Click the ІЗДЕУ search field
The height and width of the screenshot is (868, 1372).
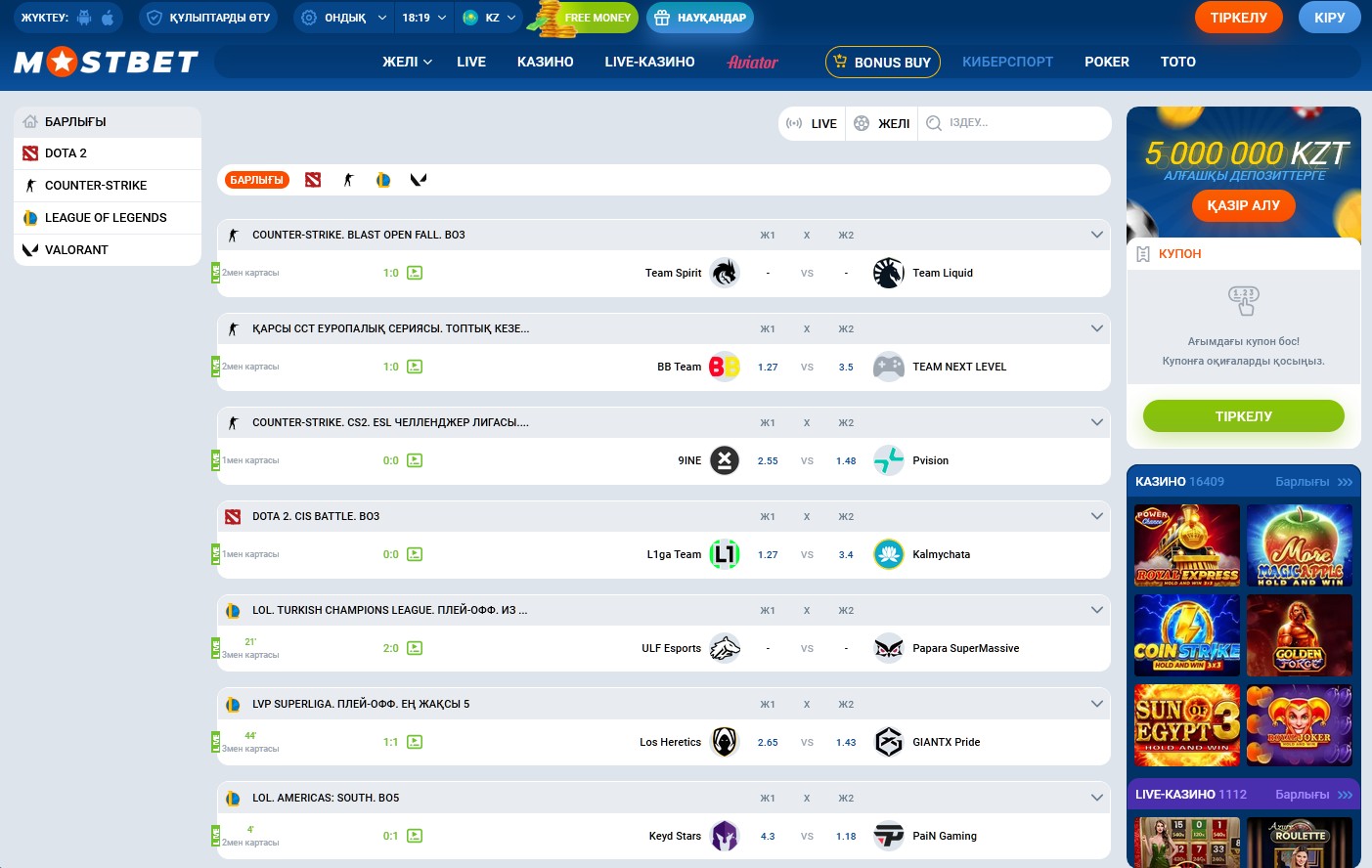click(1015, 123)
